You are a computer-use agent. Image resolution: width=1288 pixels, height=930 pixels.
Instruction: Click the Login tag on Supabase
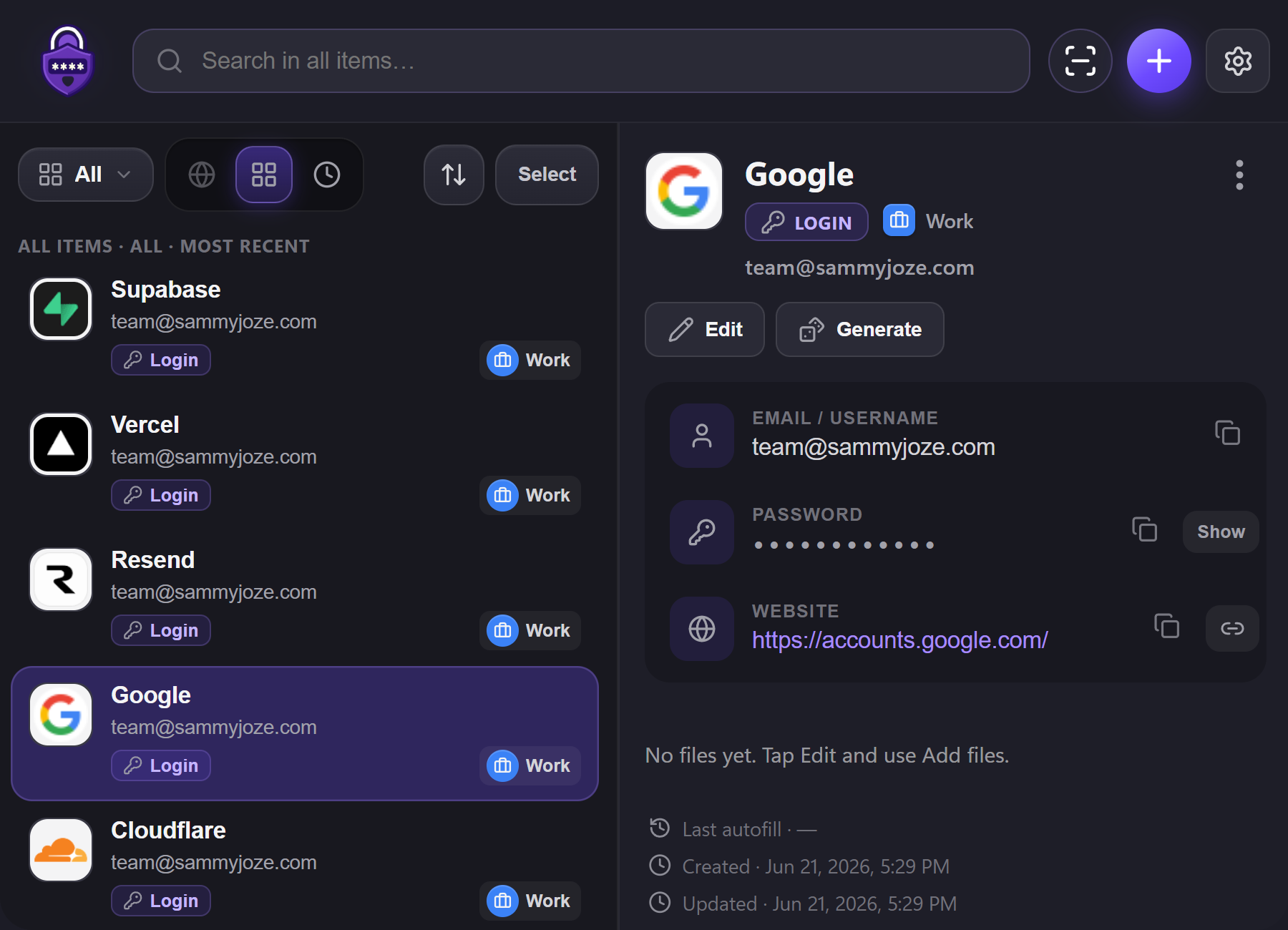161,360
